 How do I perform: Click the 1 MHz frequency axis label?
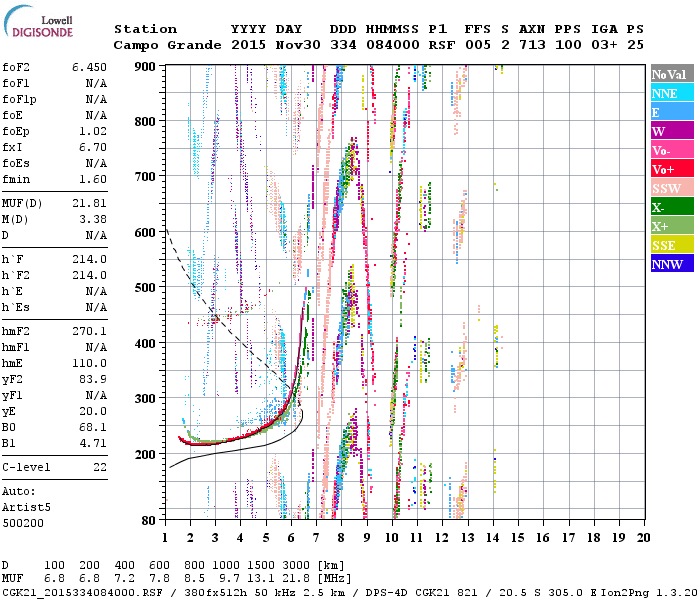click(x=165, y=538)
